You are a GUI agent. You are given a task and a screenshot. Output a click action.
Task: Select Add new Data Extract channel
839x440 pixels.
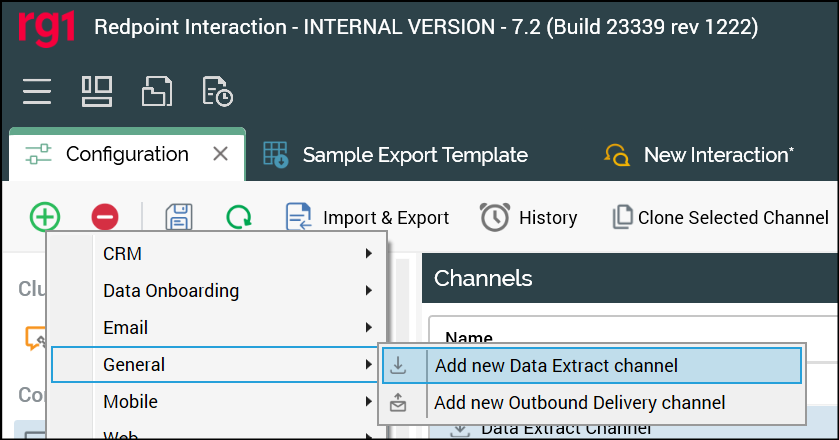point(556,366)
